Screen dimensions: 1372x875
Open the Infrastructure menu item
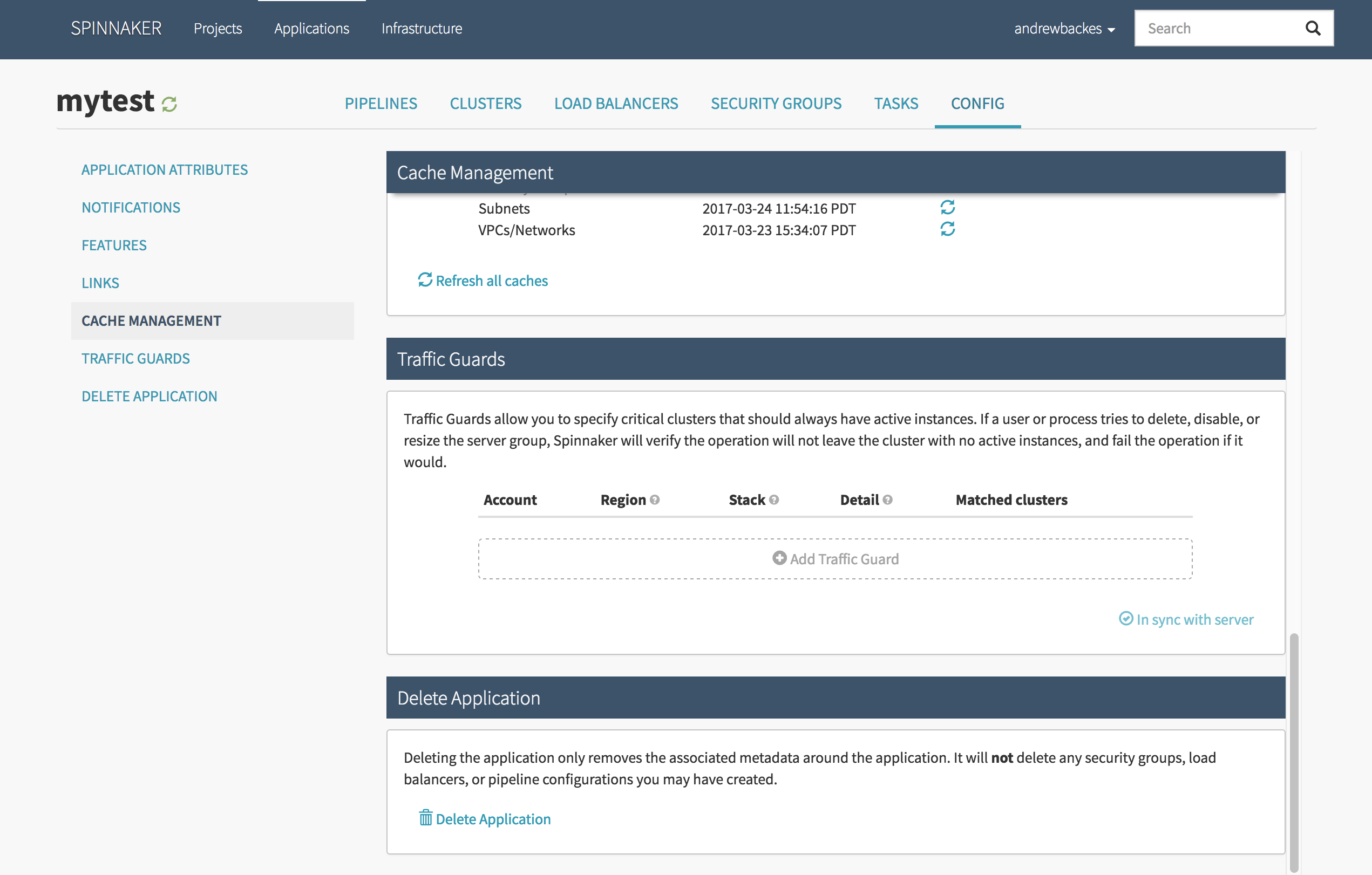[422, 29]
